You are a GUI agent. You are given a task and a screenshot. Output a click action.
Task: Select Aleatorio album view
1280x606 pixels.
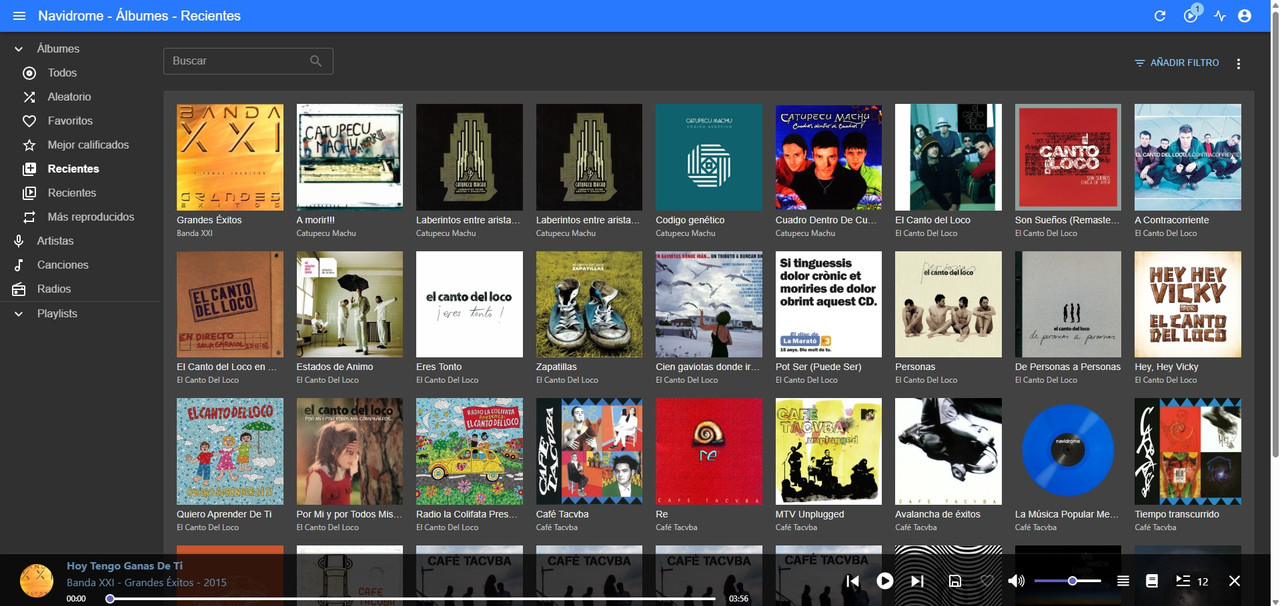80,97
